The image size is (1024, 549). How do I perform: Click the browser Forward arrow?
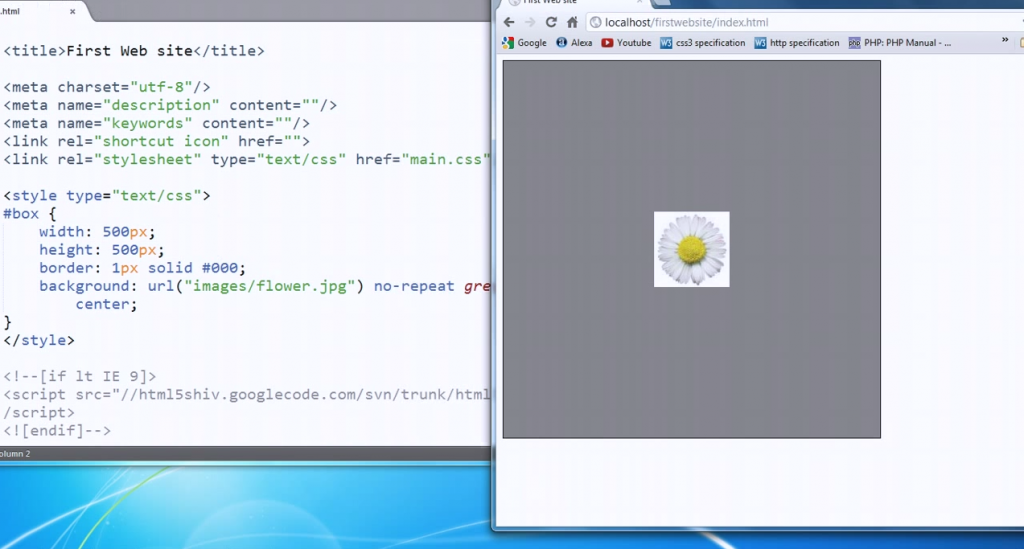[530, 22]
